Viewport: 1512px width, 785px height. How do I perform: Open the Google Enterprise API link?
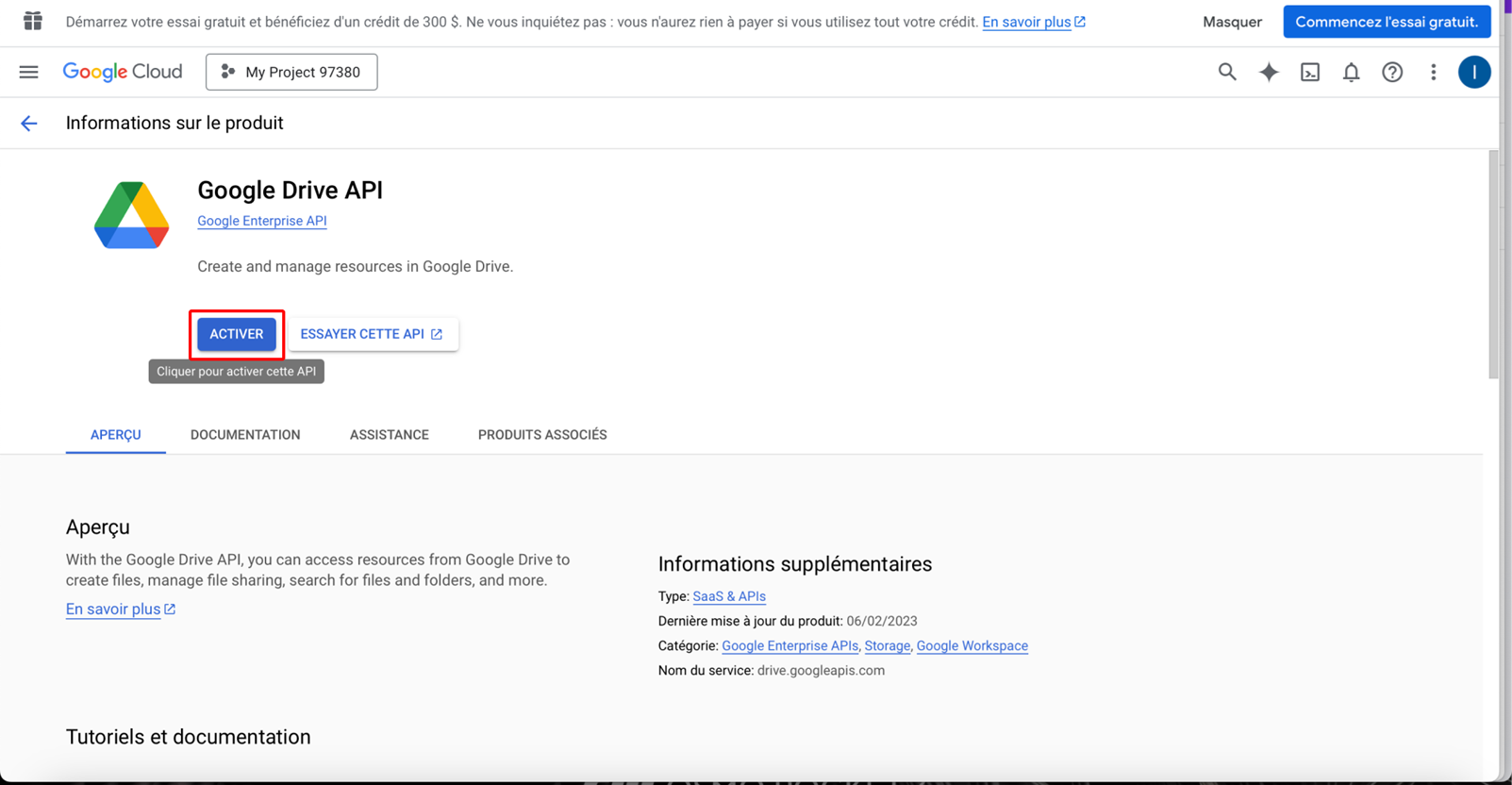pos(262,221)
